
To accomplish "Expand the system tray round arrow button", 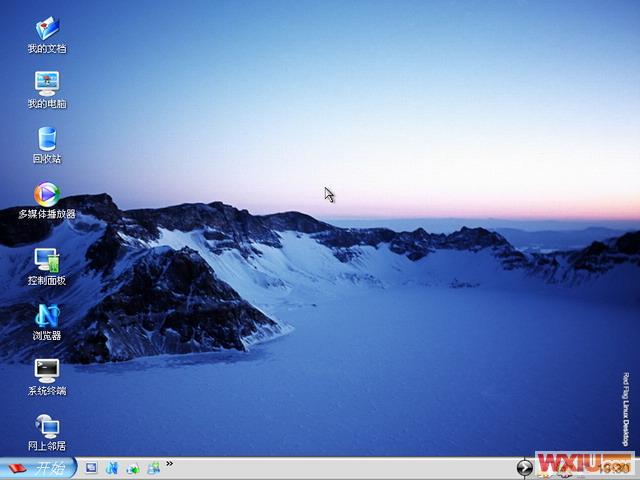I will click(524, 468).
